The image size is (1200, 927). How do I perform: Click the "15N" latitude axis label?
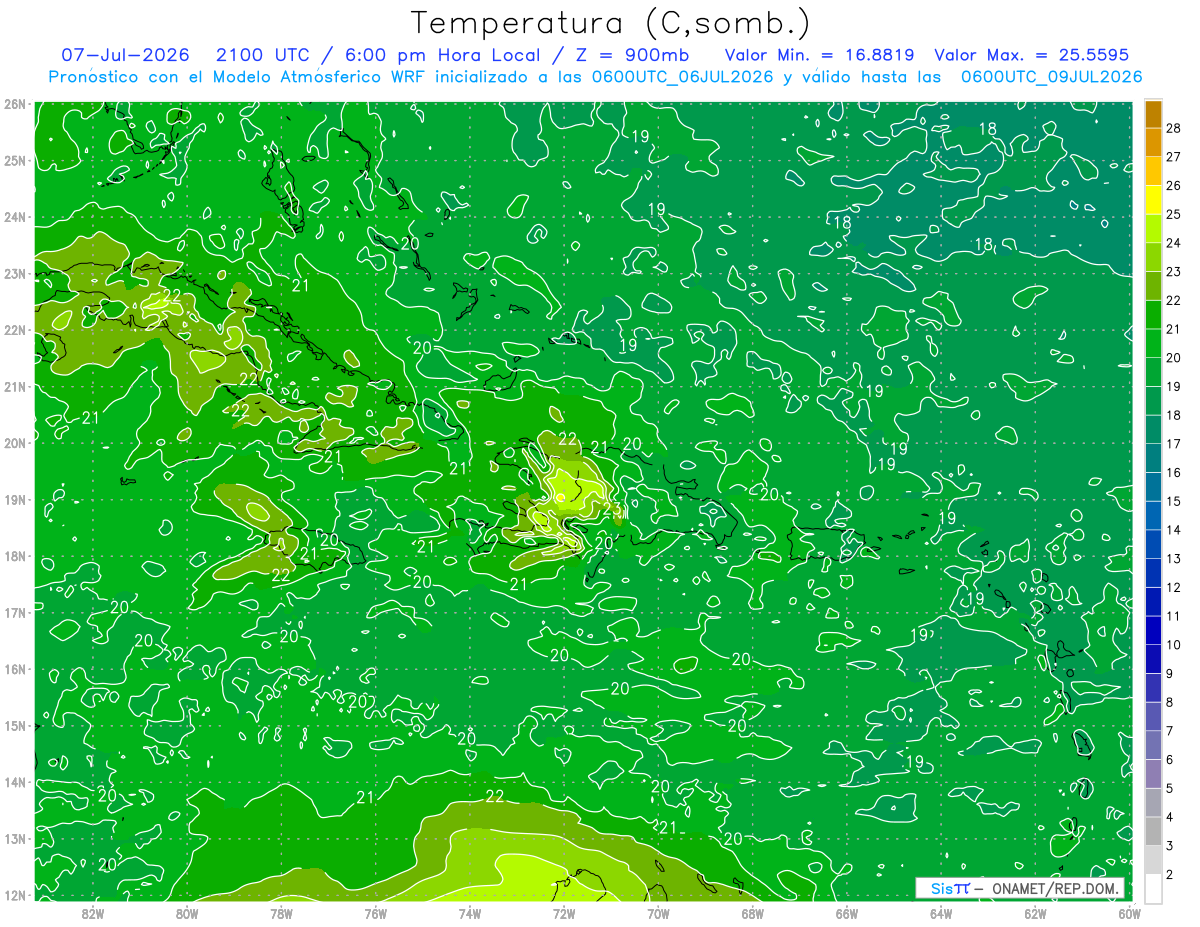[15, 725]
